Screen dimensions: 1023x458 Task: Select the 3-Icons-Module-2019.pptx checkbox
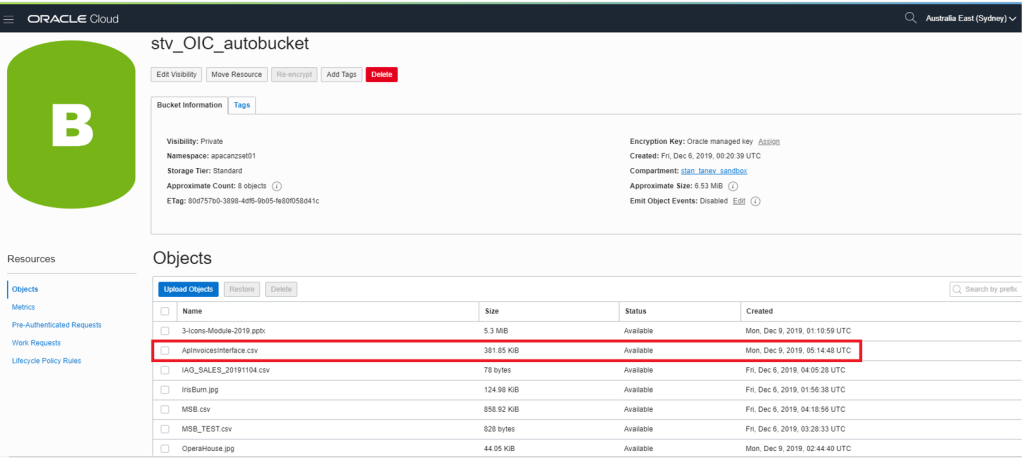tap(165, 331)
